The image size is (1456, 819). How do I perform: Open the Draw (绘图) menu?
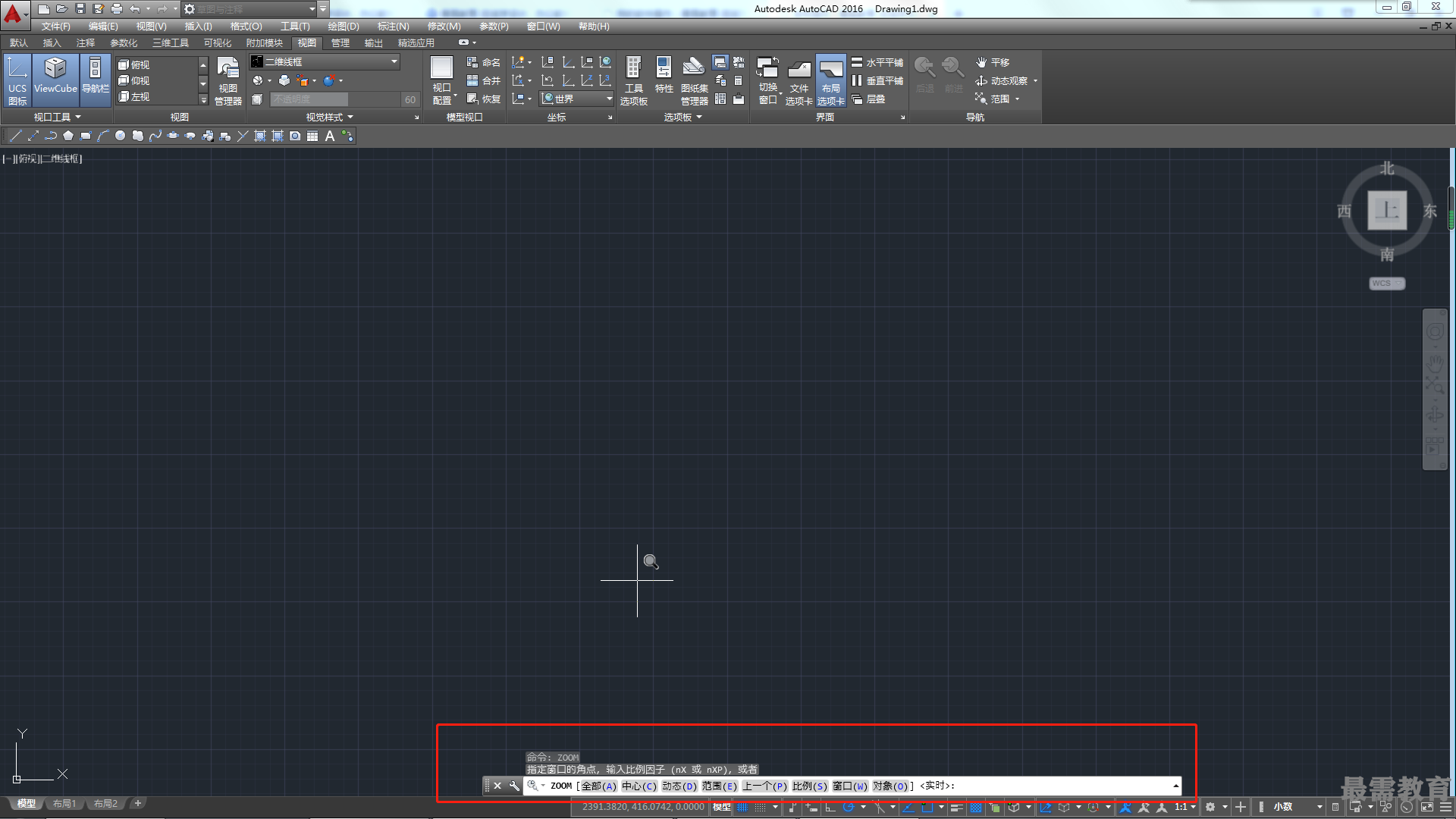[x=344, y=27]
